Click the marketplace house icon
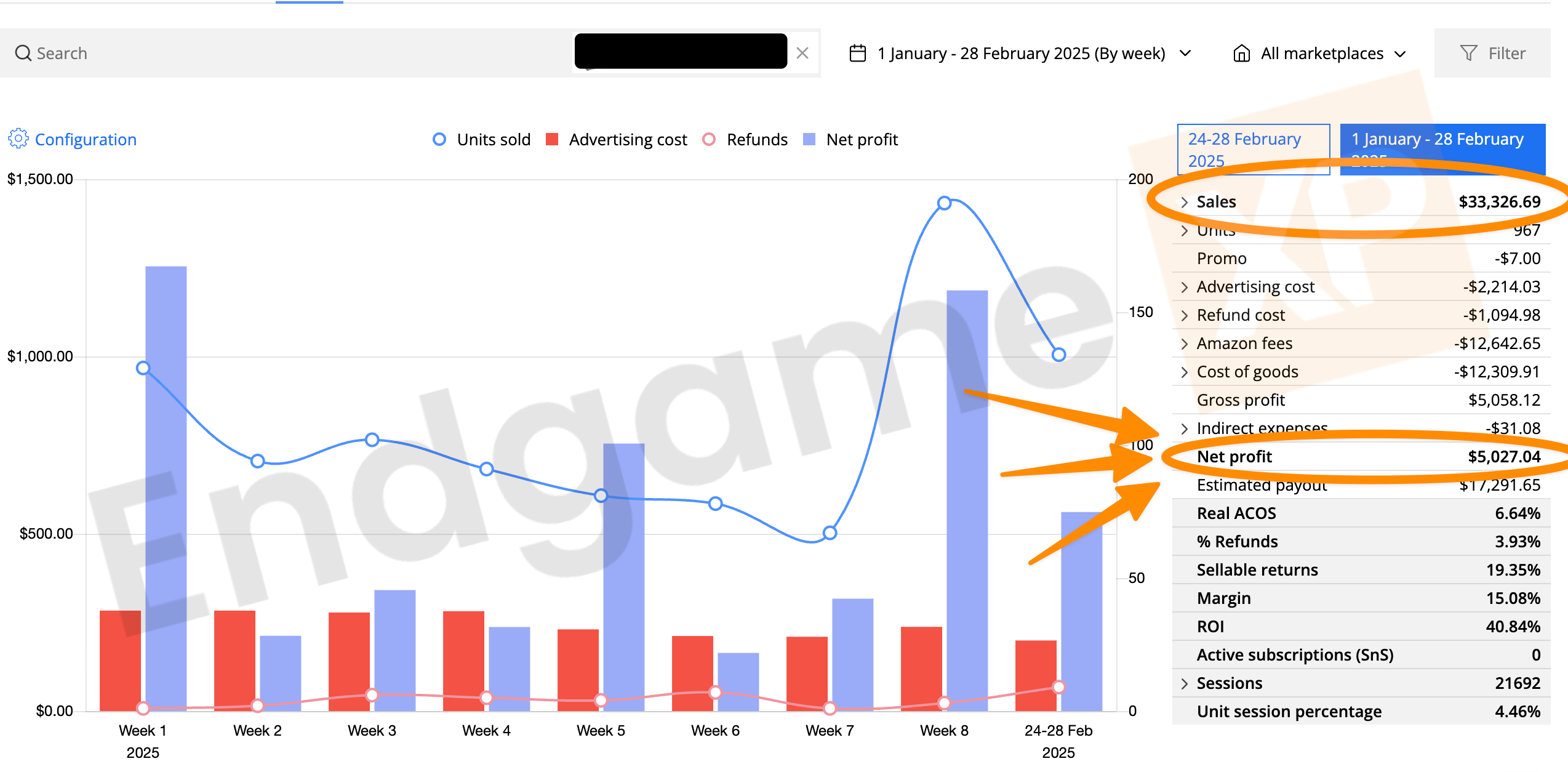The height and width of the screenshot is (772, 1568). click(1241, 54)
